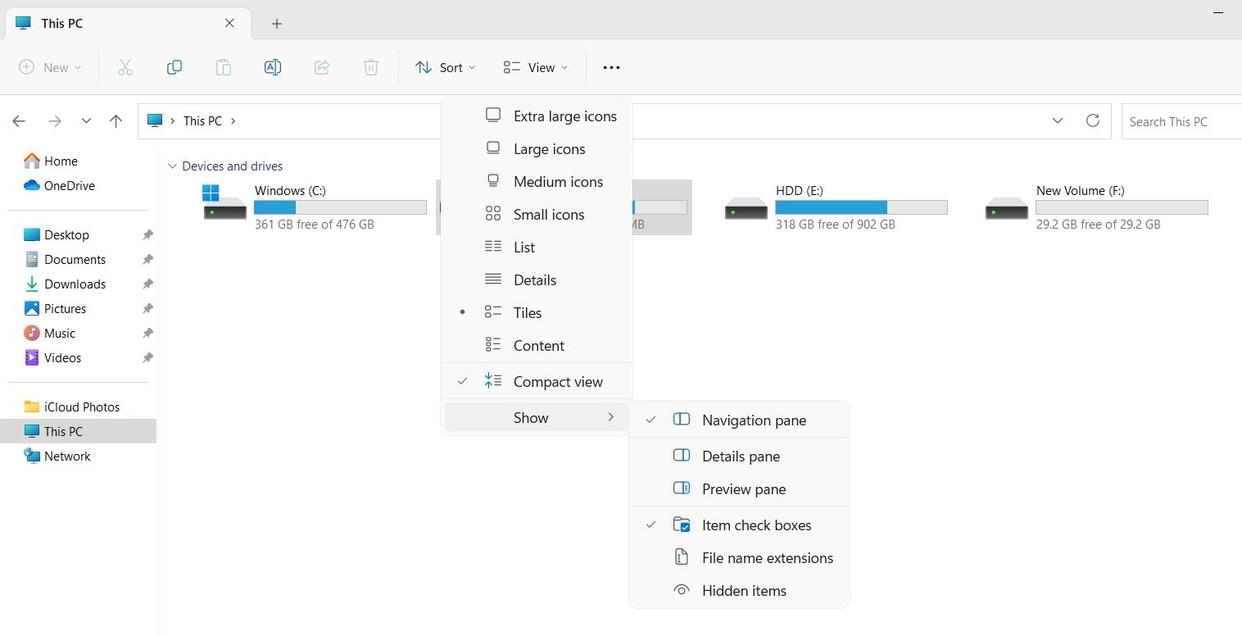
Task: Click the New button
Action: [x=48, y=66]
